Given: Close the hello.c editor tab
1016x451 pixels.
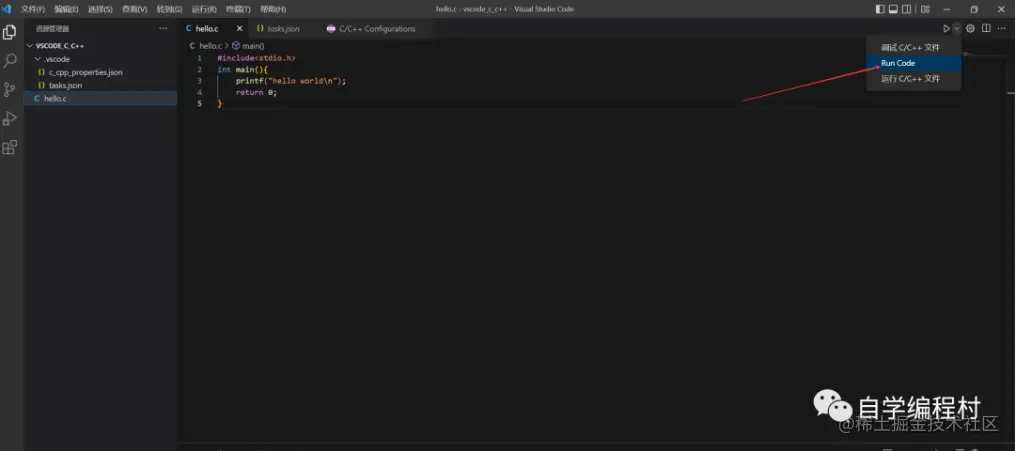Looking at the screenshot, I should 240,29.
